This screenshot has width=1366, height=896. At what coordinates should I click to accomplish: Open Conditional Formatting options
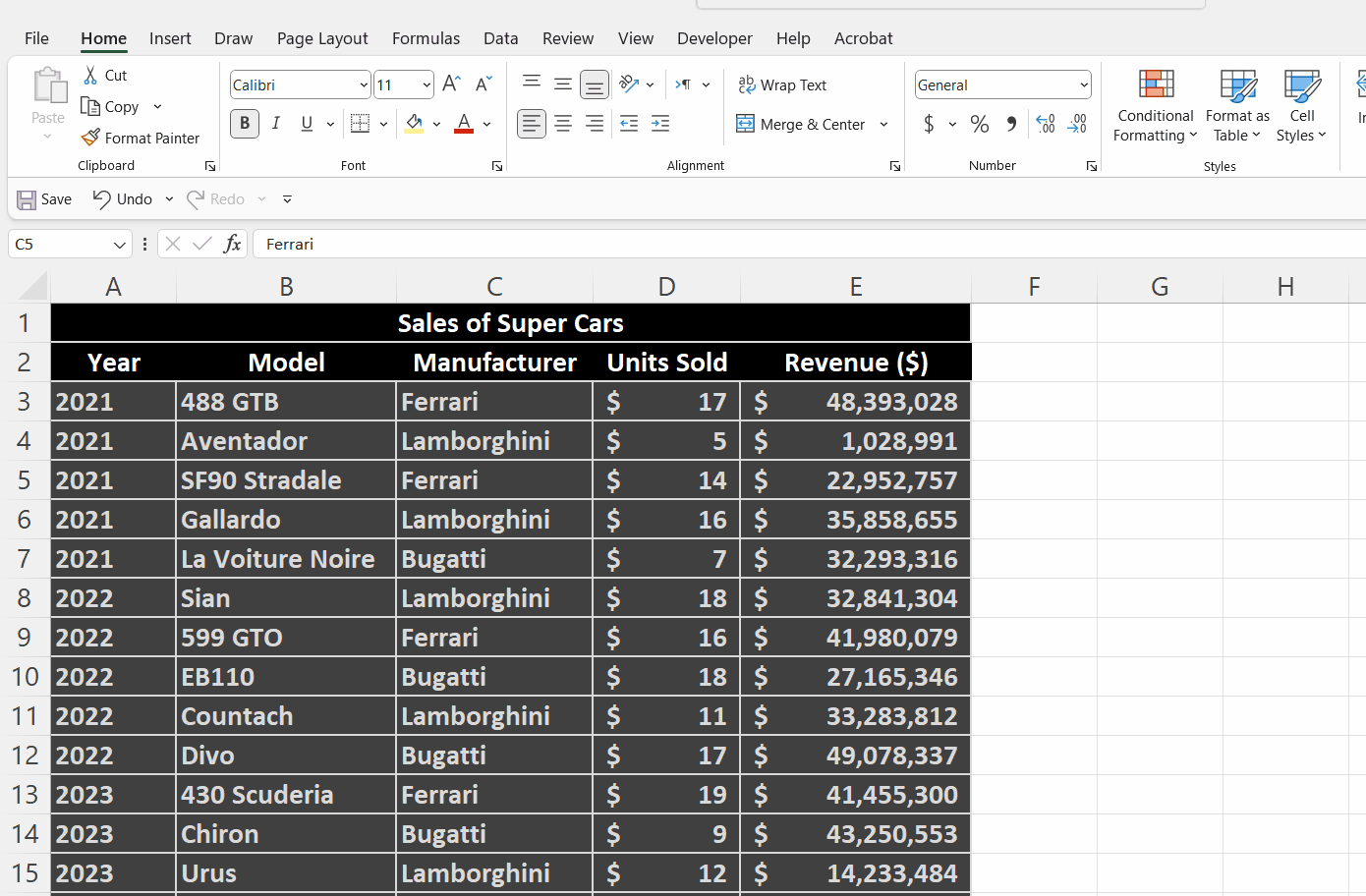point(1155,105)
